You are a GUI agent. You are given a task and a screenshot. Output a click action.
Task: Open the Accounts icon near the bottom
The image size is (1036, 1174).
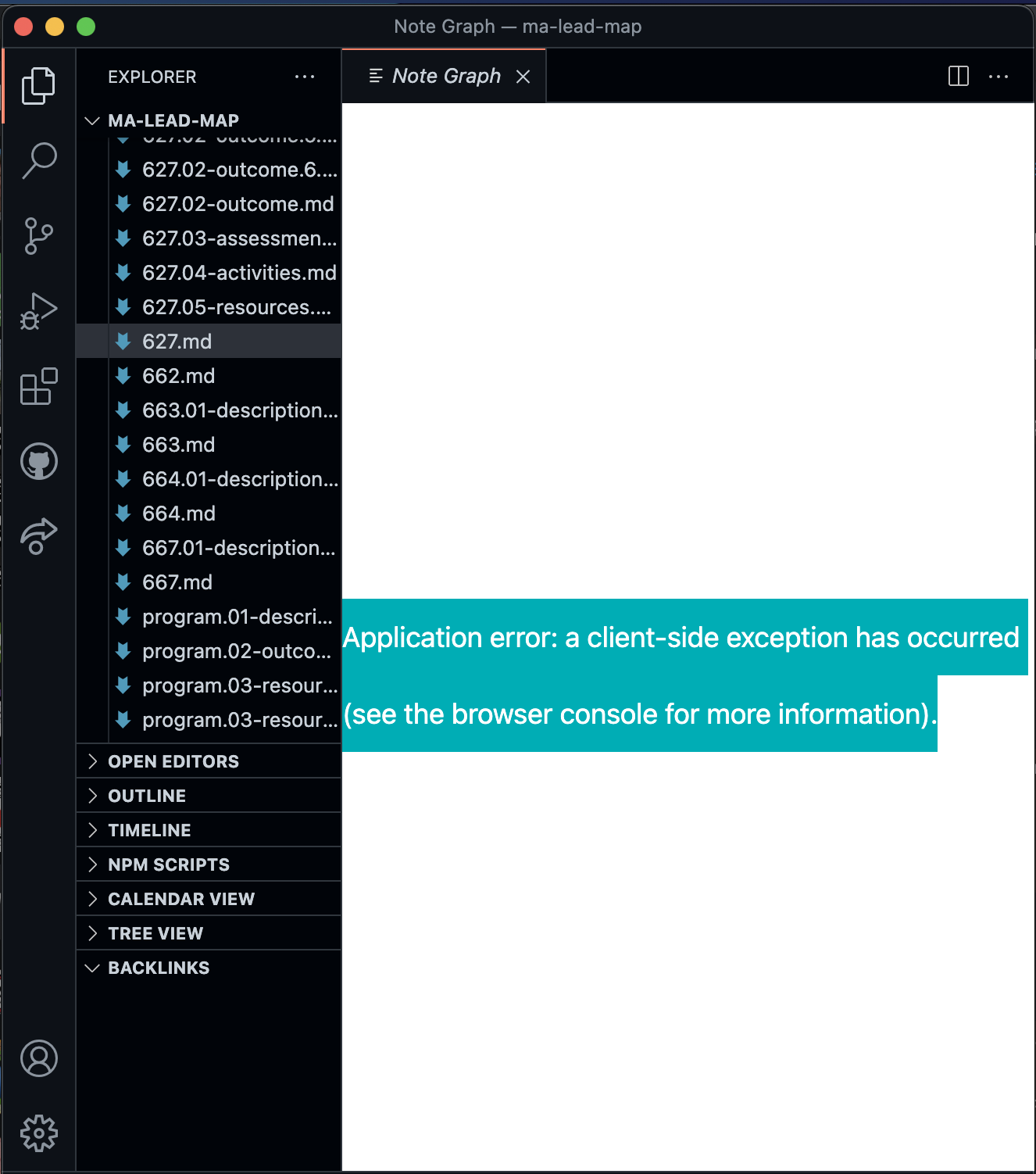tap(39, 1059)
